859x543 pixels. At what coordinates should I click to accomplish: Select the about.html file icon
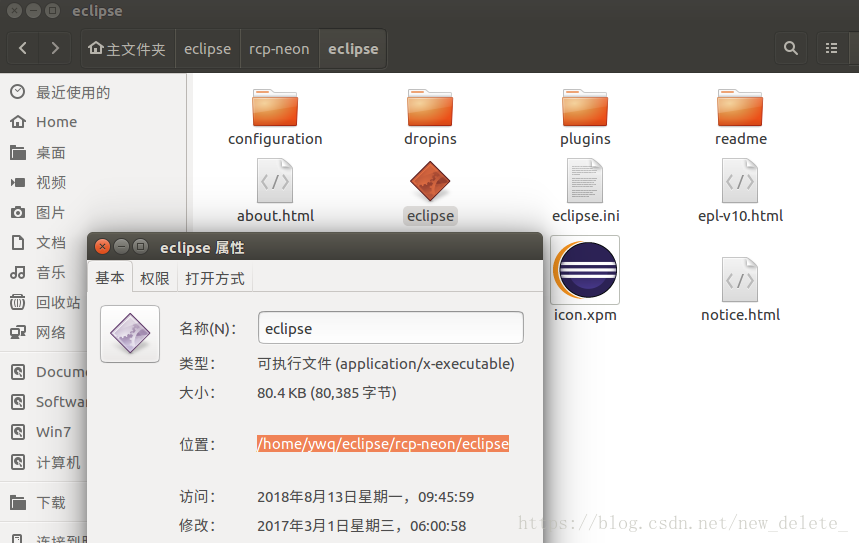(275, 181)
